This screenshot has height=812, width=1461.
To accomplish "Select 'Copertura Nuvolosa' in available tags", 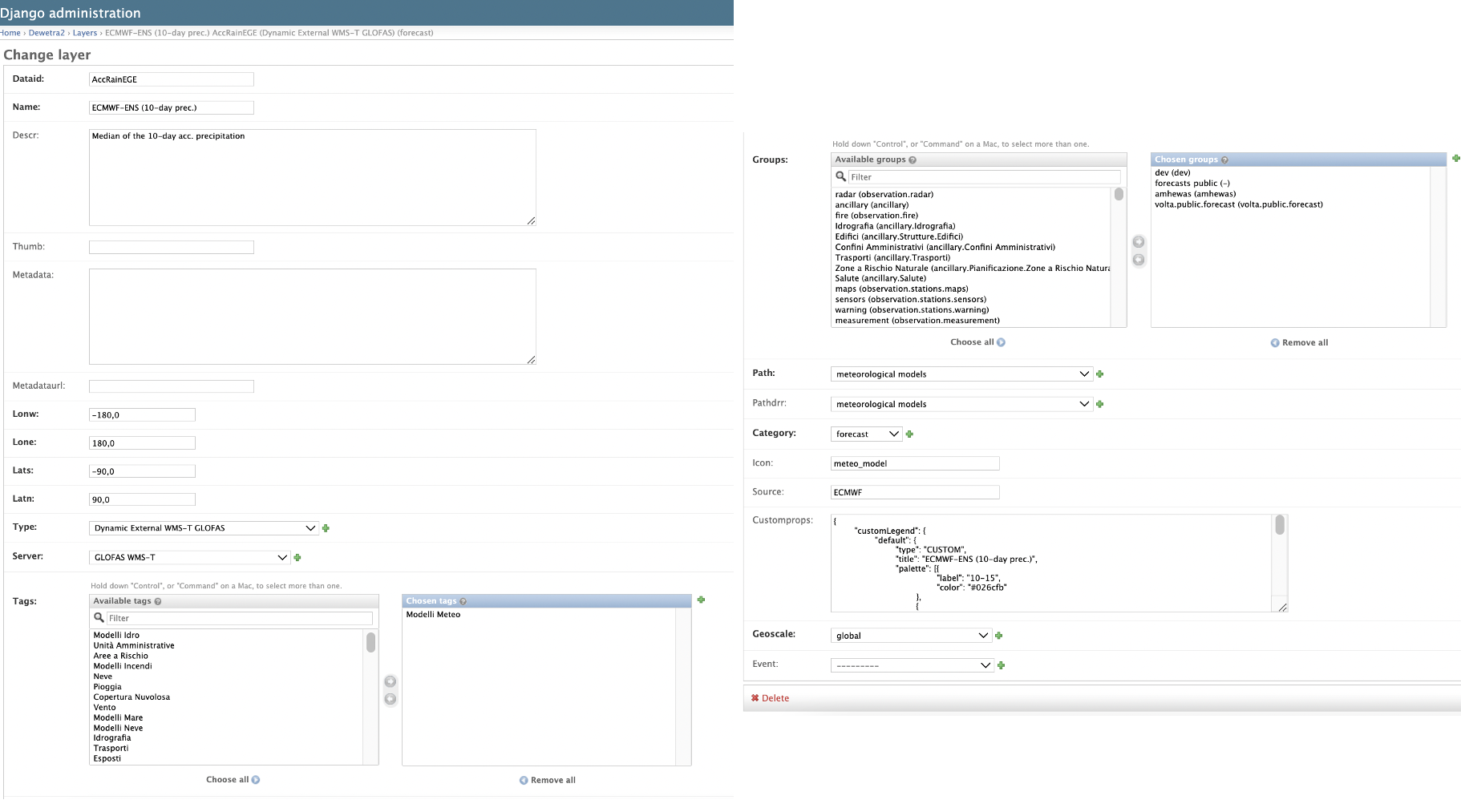I will (132, 697).
